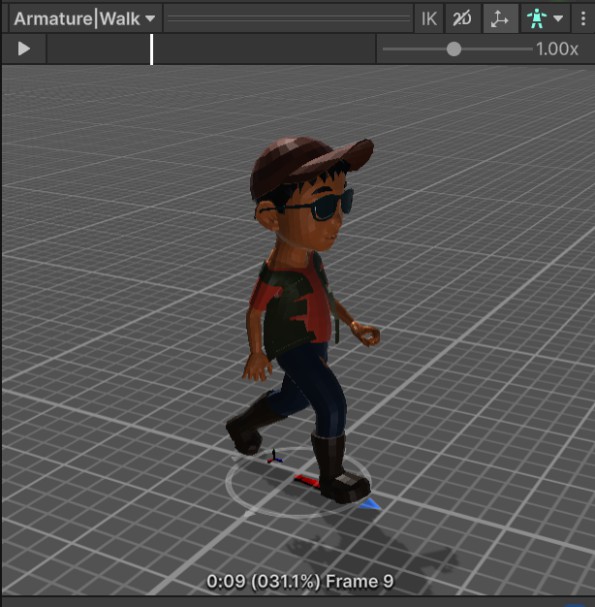Screen dimensions: 595x607
Task: Click the blue forward-direction arrow gizmo
Action: tap(370, 504)
